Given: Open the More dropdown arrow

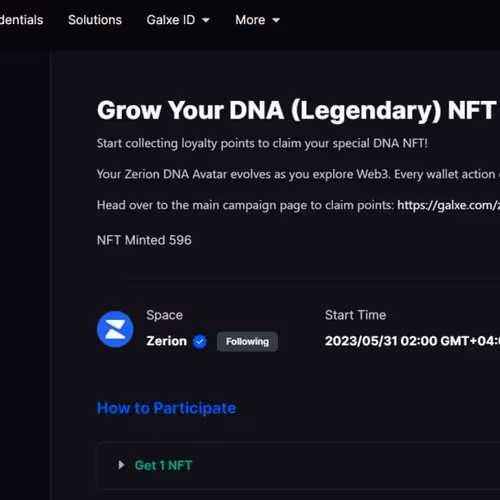Looking at the screenshot, I should click(x=276, y=20).
